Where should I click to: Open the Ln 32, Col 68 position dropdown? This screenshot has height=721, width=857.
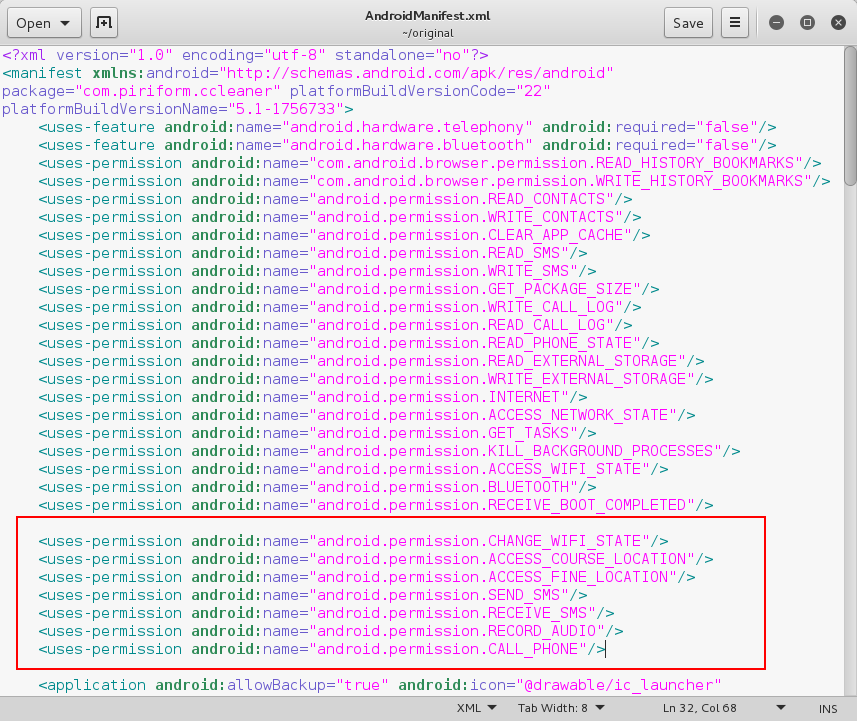click(x=724, y=708)
